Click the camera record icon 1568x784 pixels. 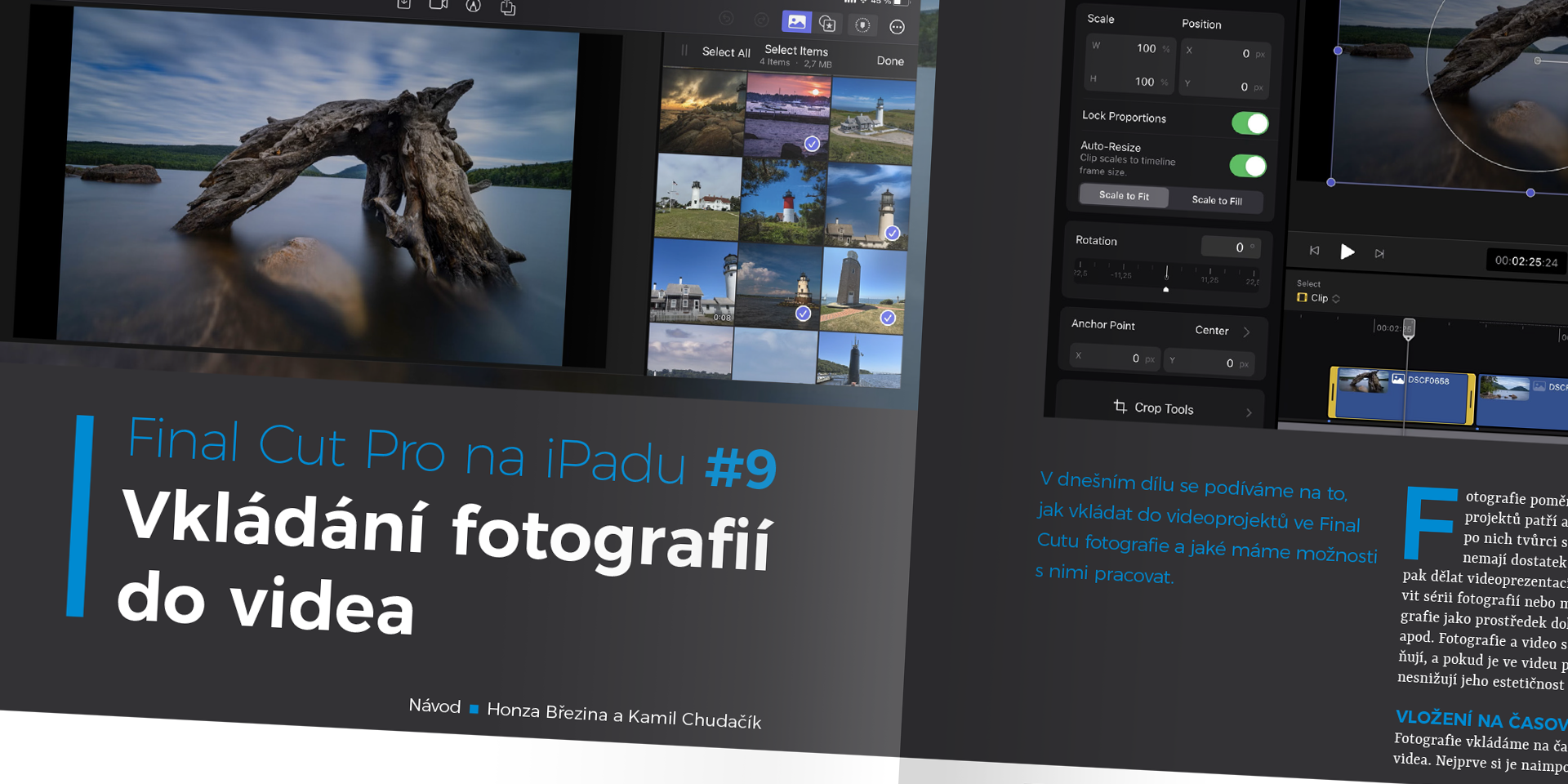click(439, 5)
